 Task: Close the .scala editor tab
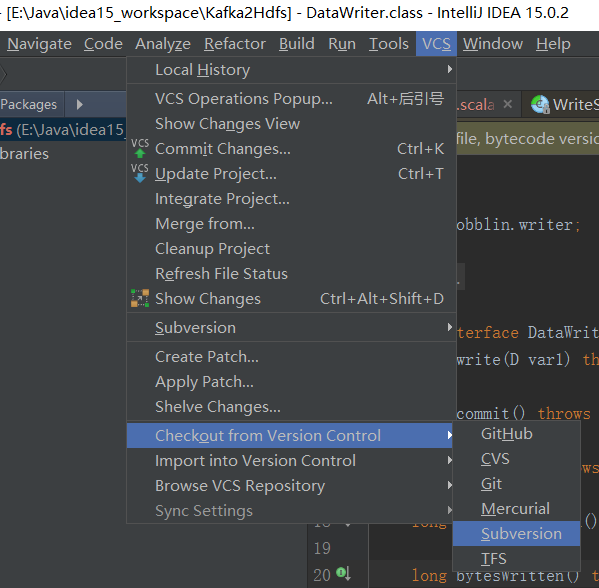click(507, 104)
